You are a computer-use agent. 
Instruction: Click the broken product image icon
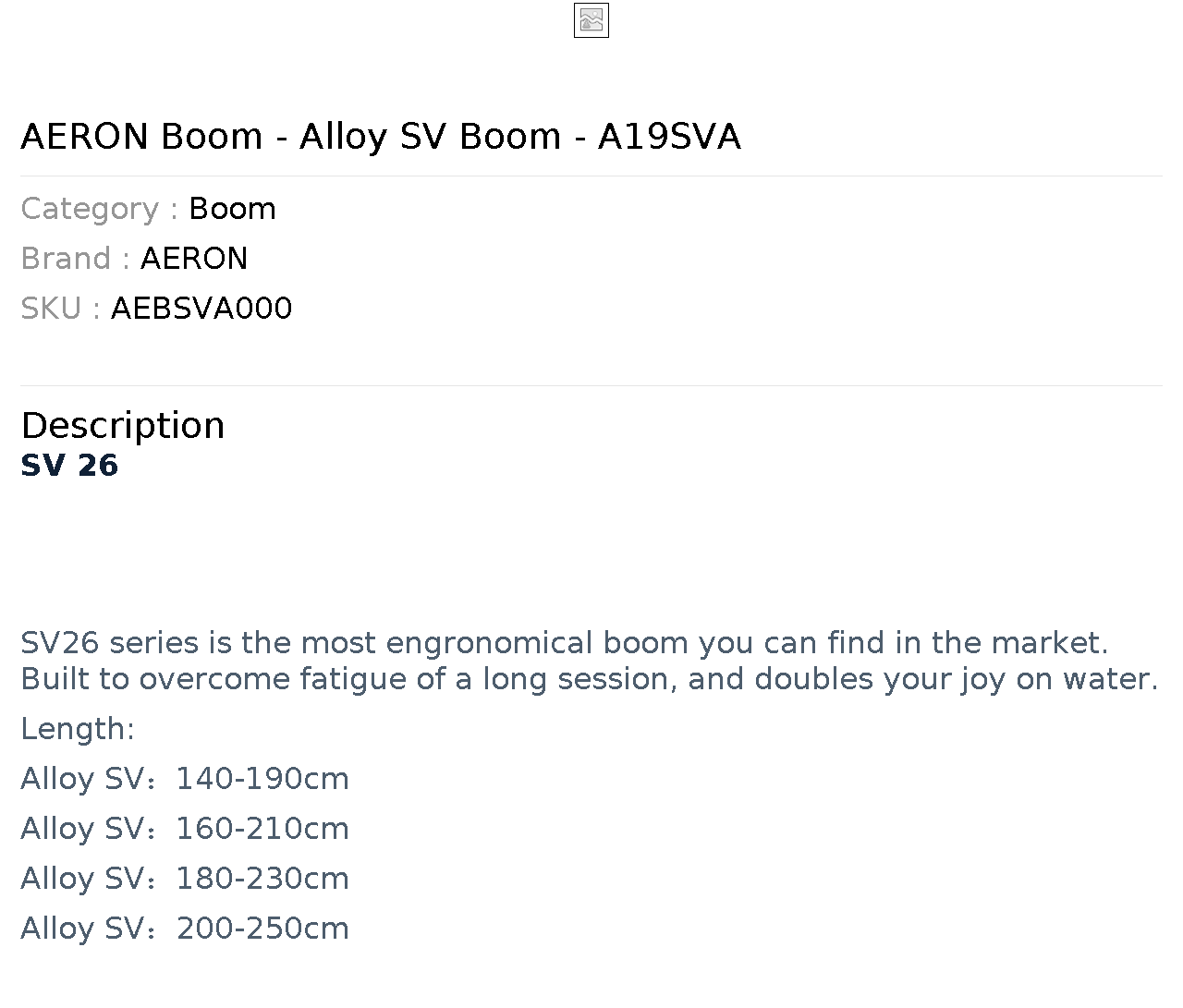(x=591, y=20)
